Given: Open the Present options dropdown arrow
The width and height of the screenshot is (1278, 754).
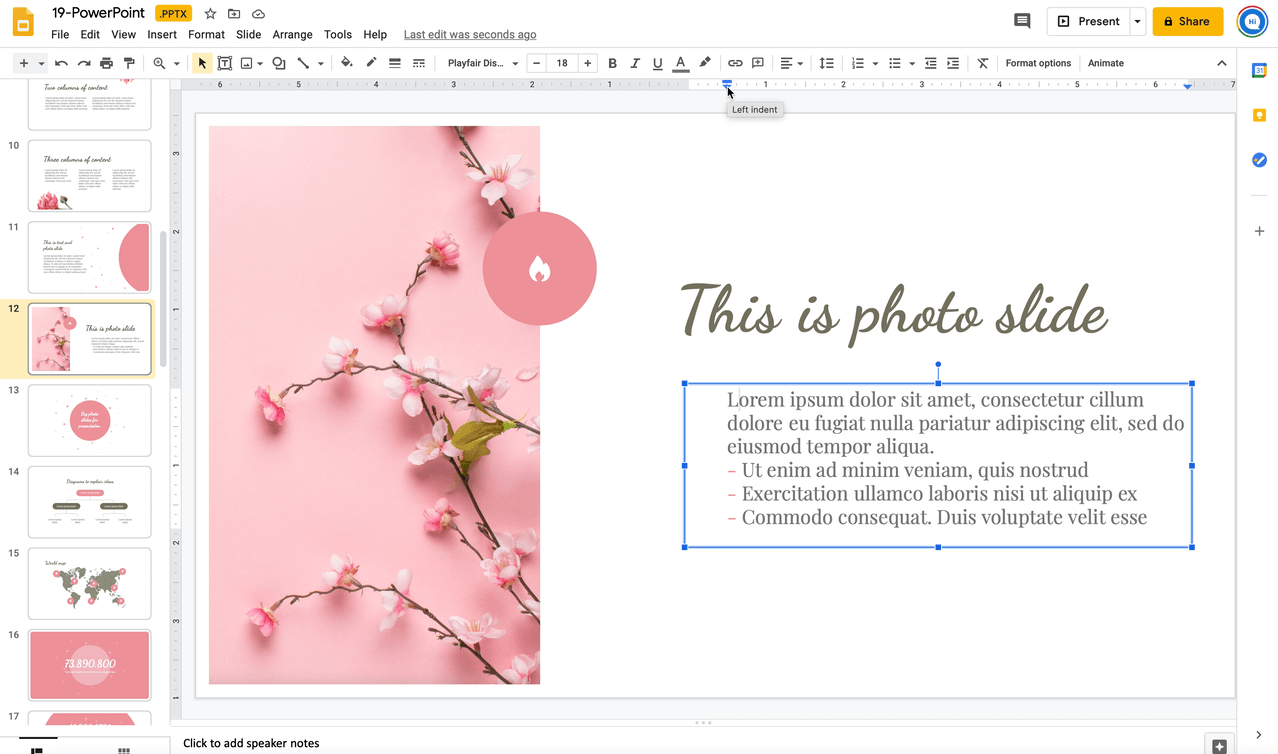Looking at the screenshot, I should [1137, 21].
